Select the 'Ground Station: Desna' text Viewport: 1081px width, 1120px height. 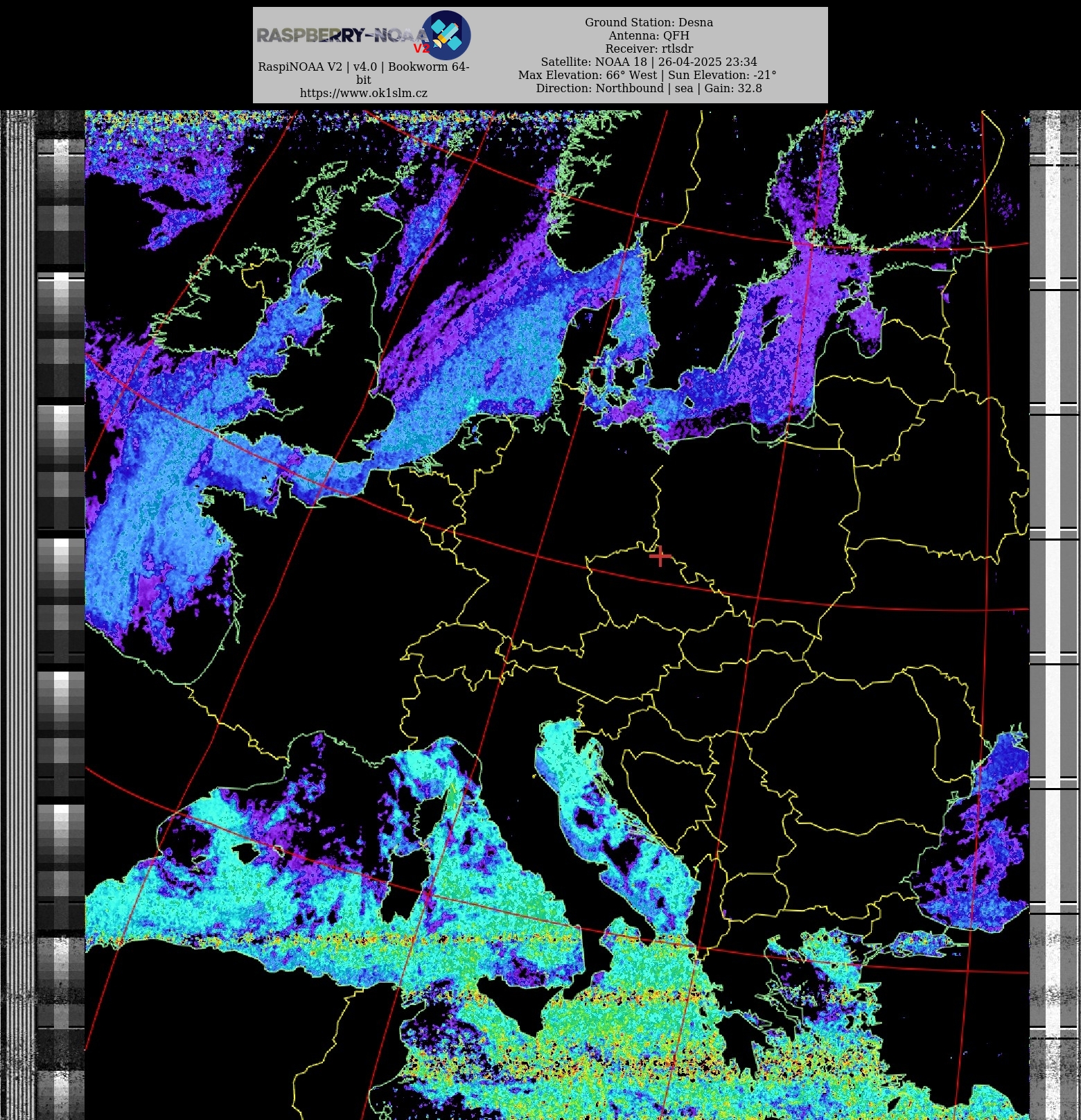pos(649,22)
